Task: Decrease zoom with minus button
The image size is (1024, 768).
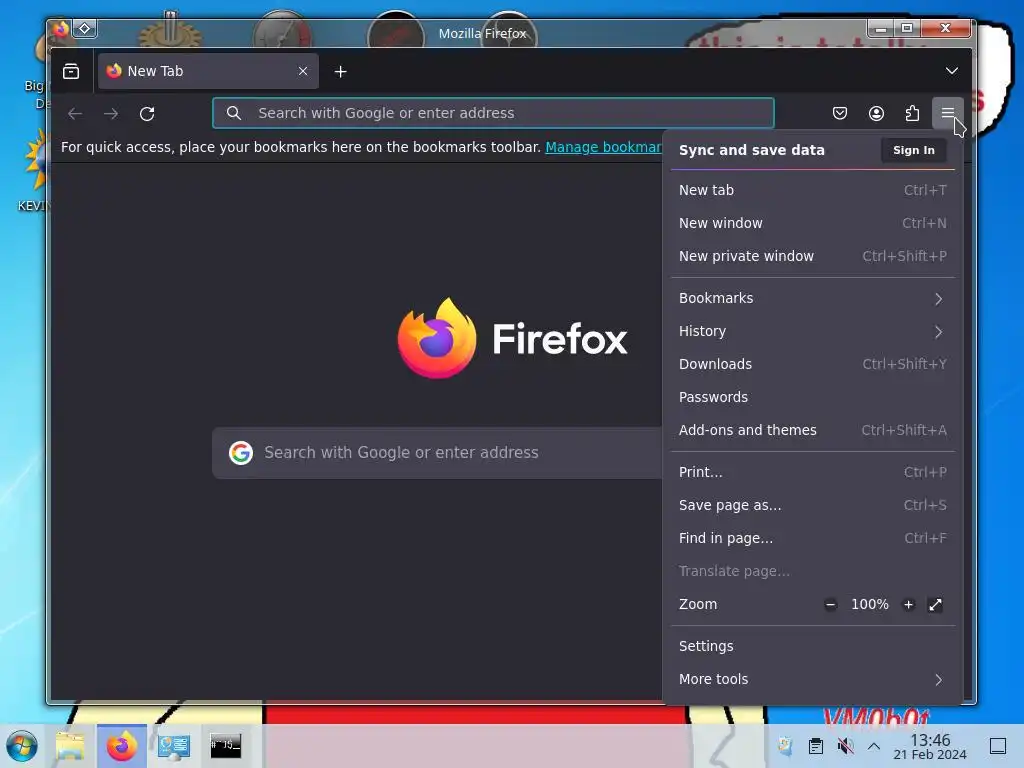Action: 830,605
